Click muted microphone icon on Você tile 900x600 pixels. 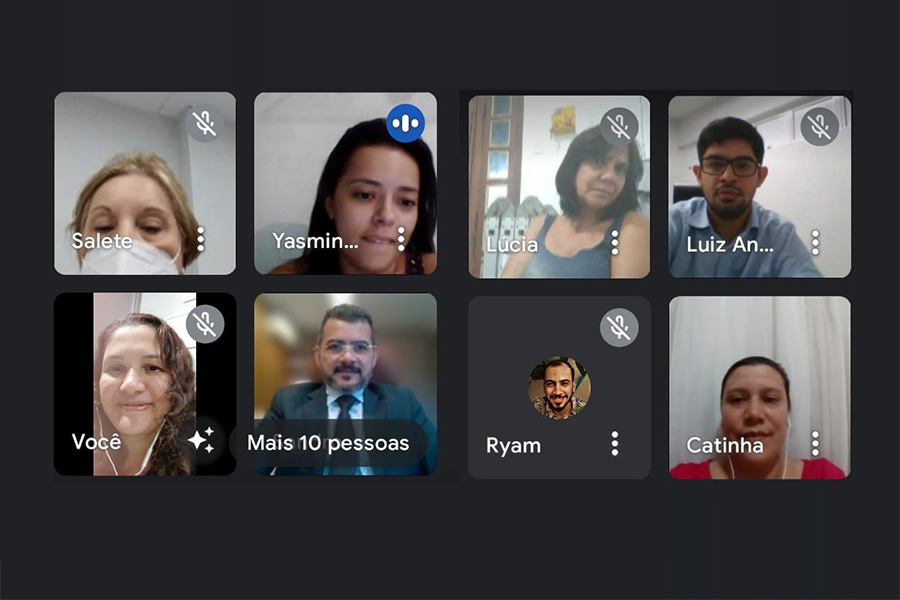coord(205,324)
